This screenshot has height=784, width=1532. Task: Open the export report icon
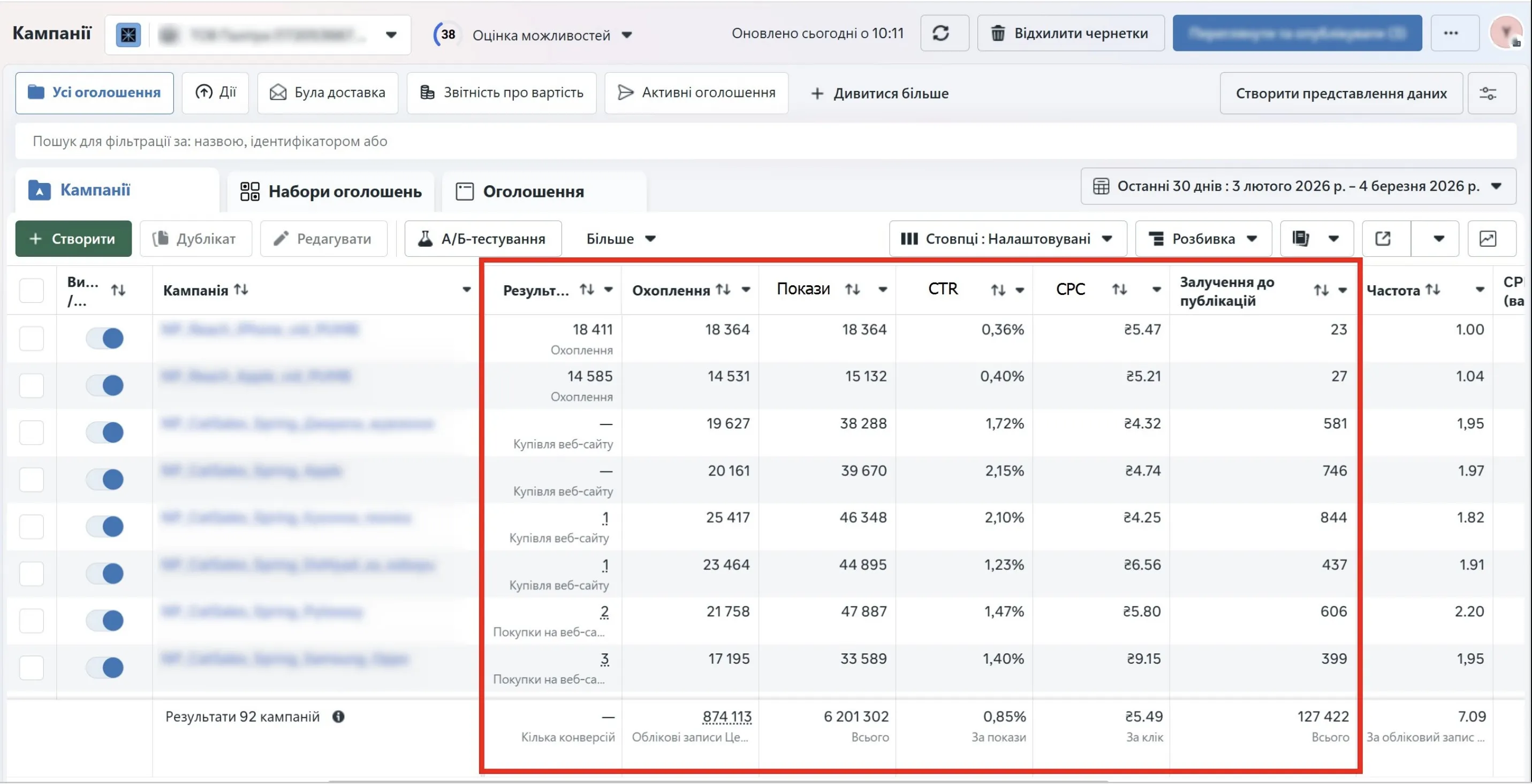[x=1383, y=238]
